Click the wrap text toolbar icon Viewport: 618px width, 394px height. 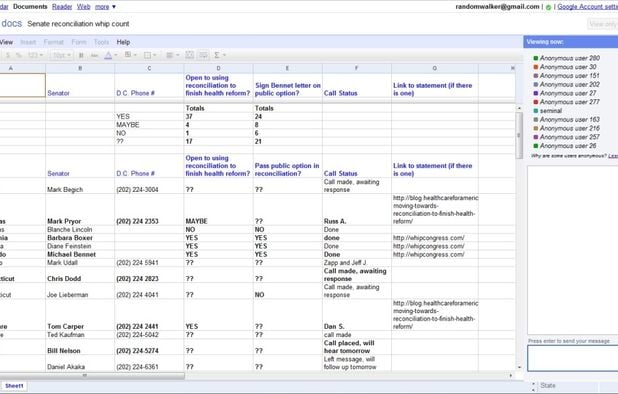(x=203, y=55)
